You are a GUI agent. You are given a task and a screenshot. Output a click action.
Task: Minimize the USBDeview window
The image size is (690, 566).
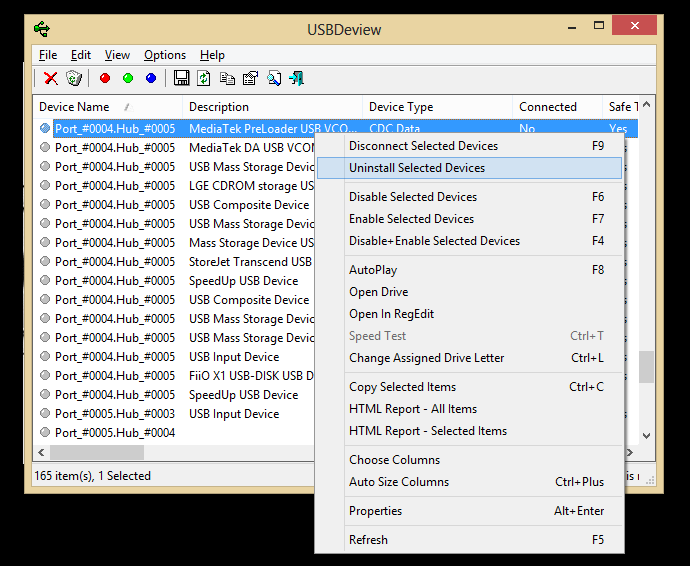[572, 26]
